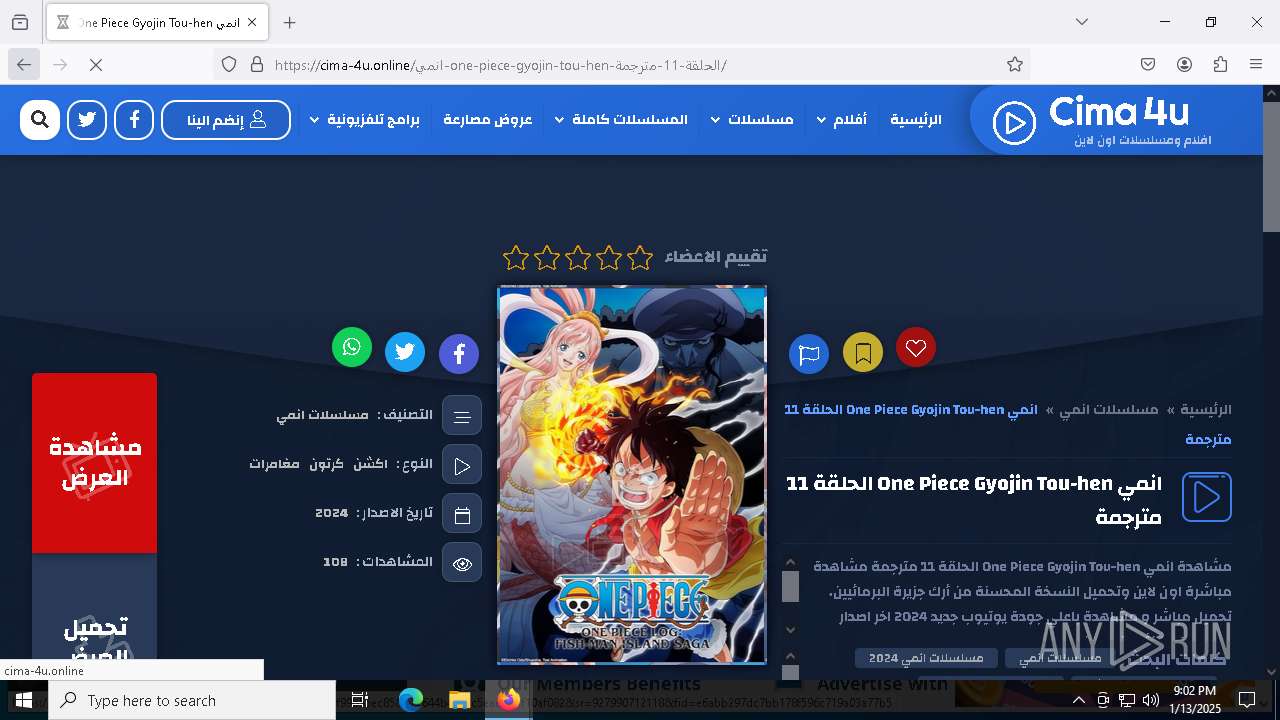Click the One Piece poster thumbnail
1280x720 pixels.
632,475
